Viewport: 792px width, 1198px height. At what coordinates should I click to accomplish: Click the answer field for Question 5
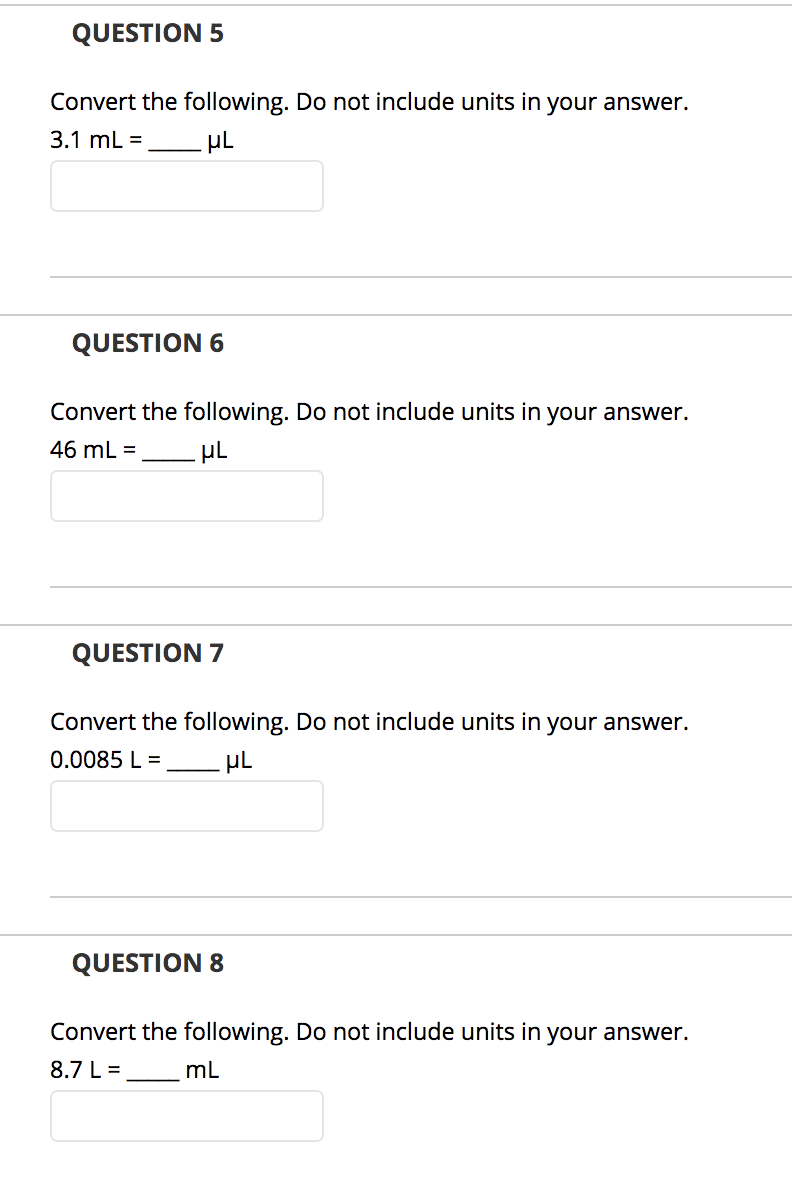tap(186, 186)
